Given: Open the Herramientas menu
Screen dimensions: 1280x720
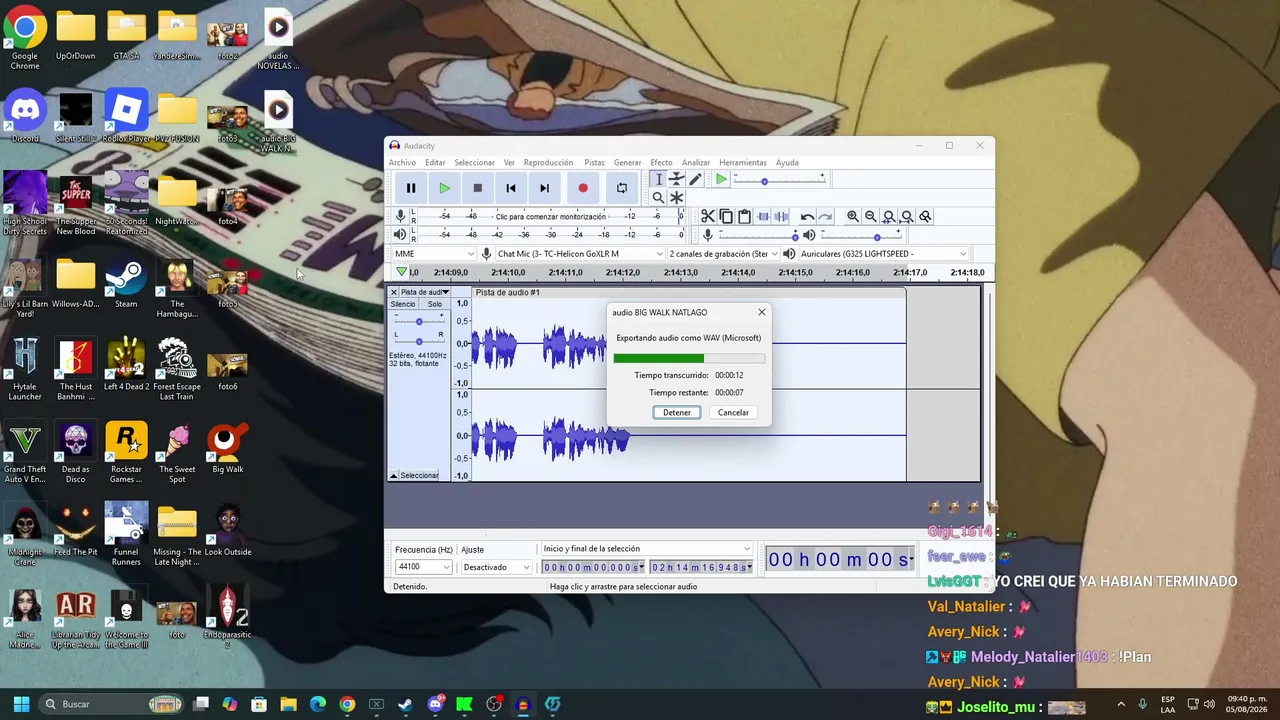Looking at the screenshot, I should (x=743, y=163).
